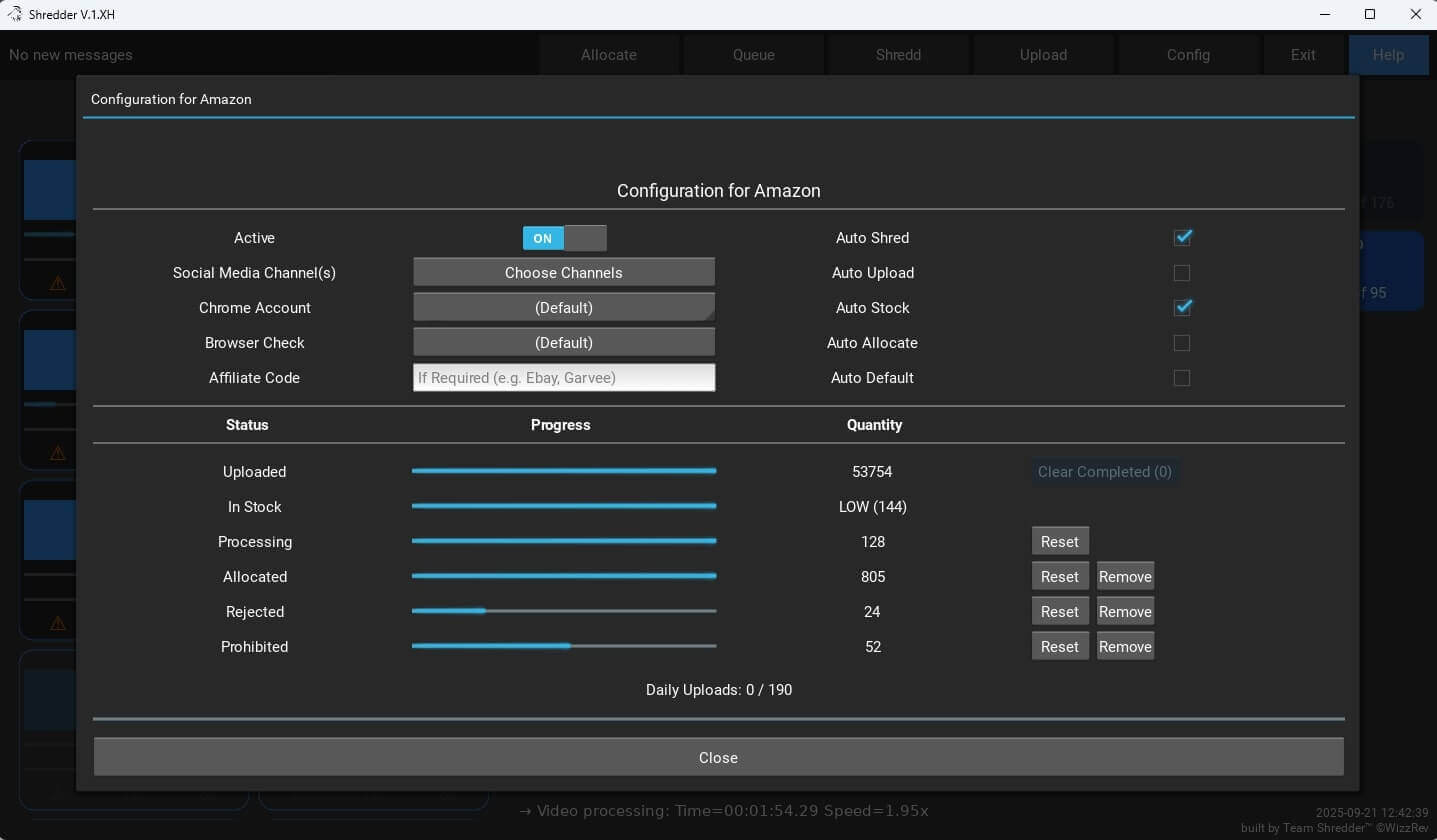
Task: Open the Chrome Account dropdown
Action: tap(564, 308)
